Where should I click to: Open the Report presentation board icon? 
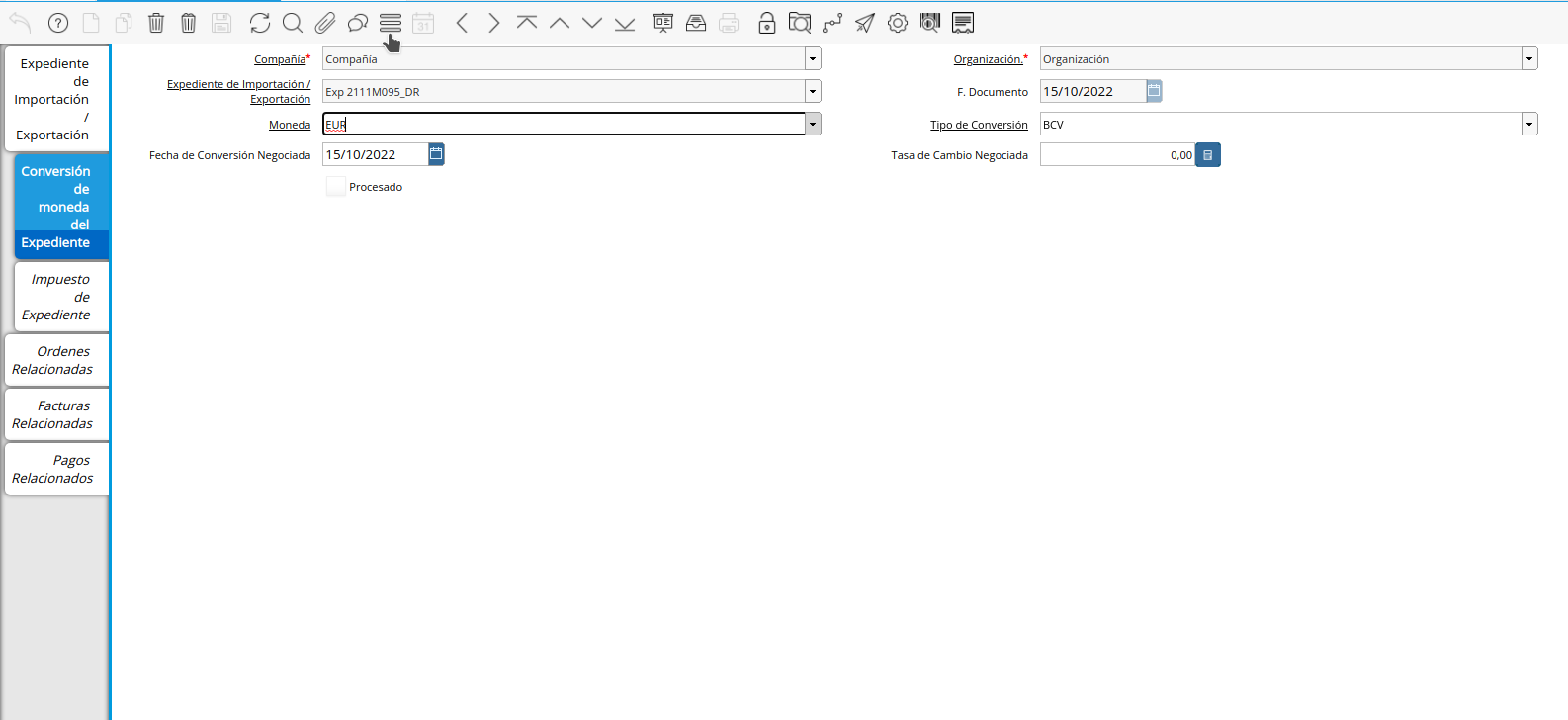[663, 23]
